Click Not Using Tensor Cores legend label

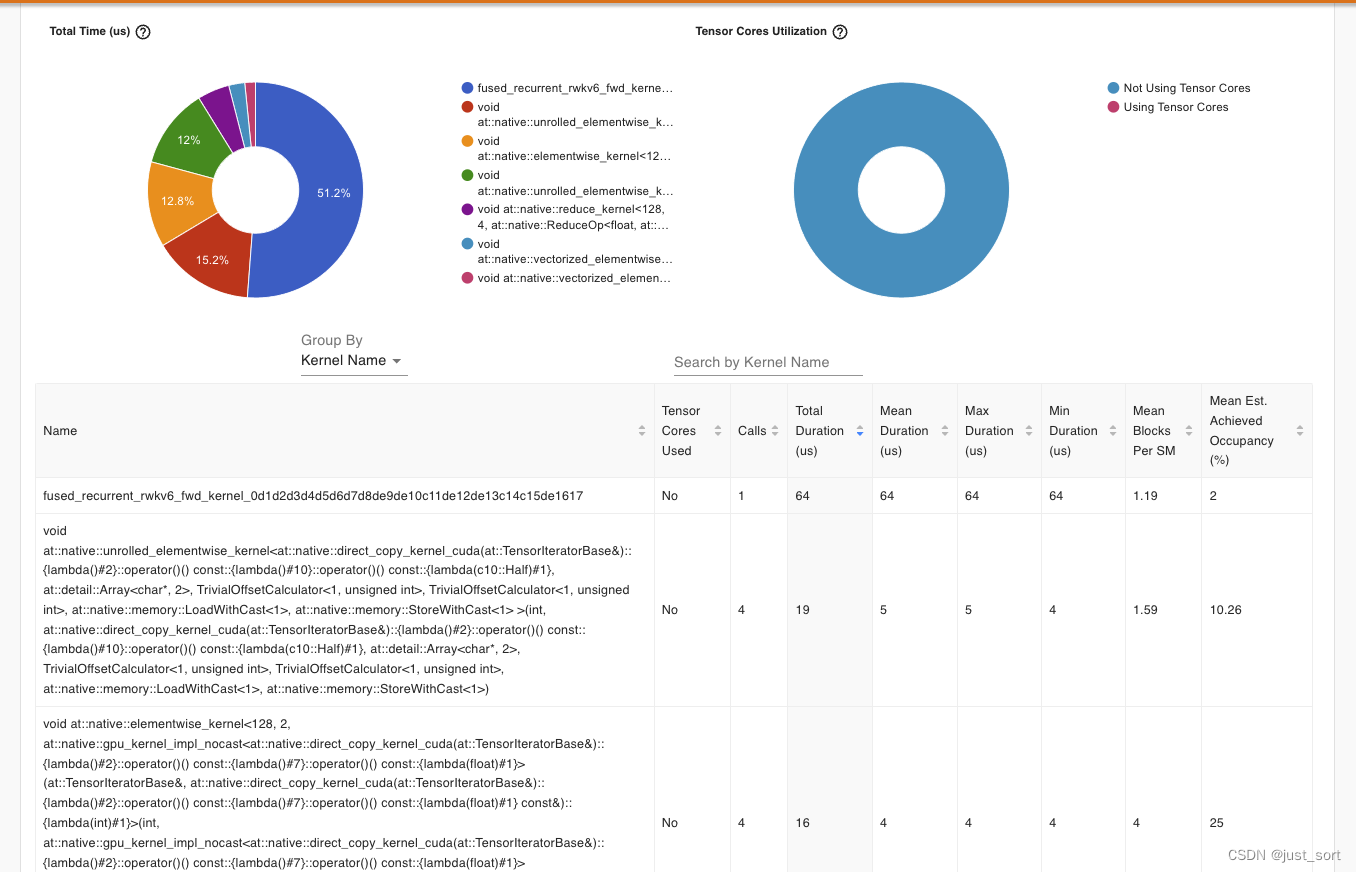click(x=1187, y=88)
